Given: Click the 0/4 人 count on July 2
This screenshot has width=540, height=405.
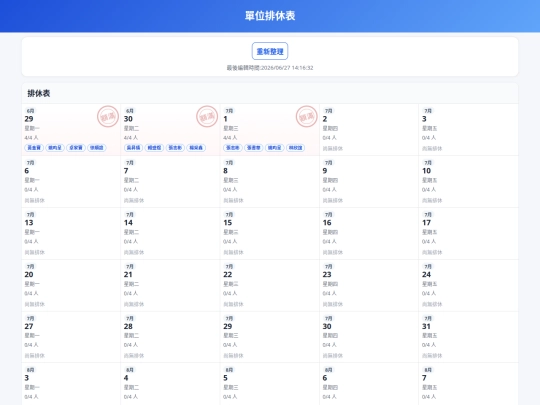Looking at the screenshot, I should [x=330, y=138].
